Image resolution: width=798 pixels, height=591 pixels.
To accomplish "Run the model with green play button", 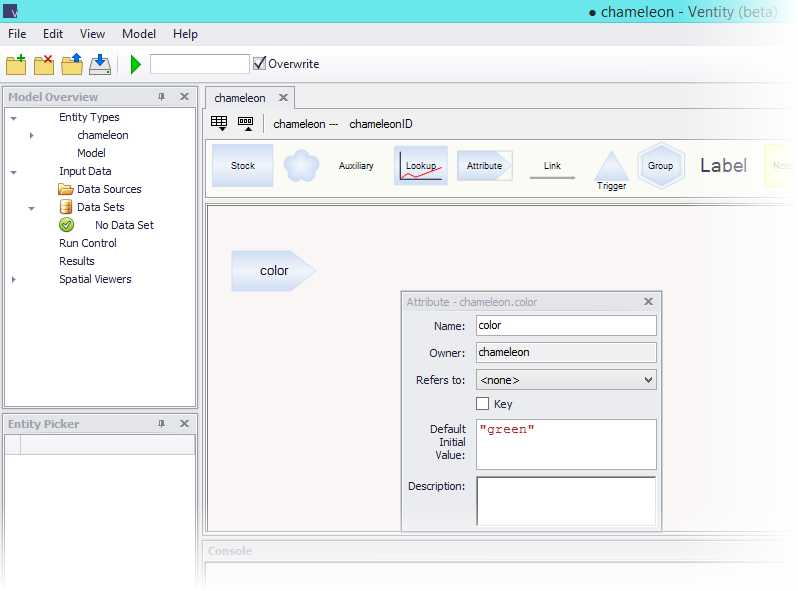I will click(x=135, y=65).
